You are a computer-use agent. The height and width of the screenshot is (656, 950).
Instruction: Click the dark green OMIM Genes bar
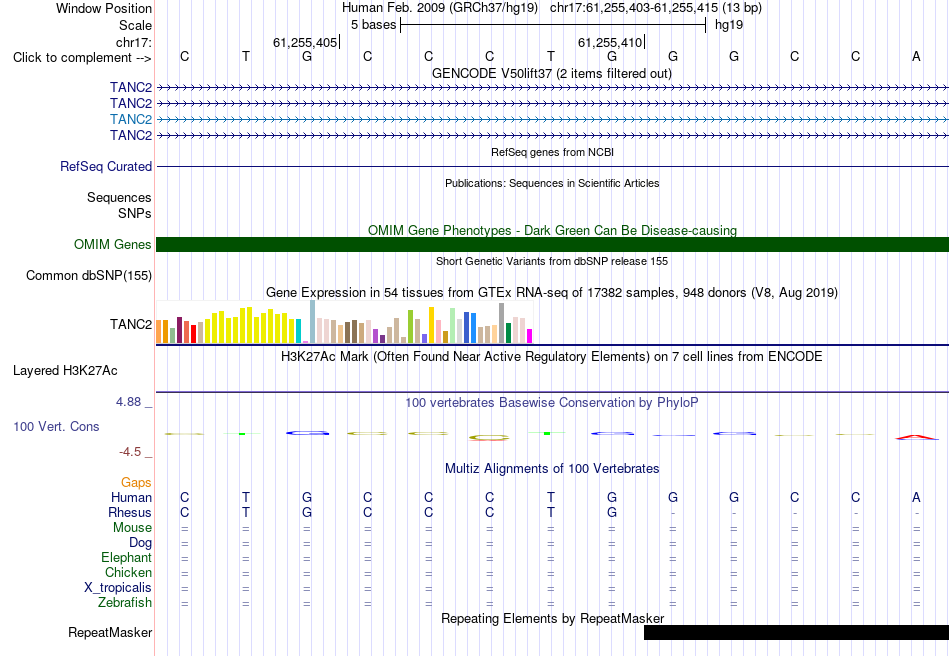(x=552, y=244)
